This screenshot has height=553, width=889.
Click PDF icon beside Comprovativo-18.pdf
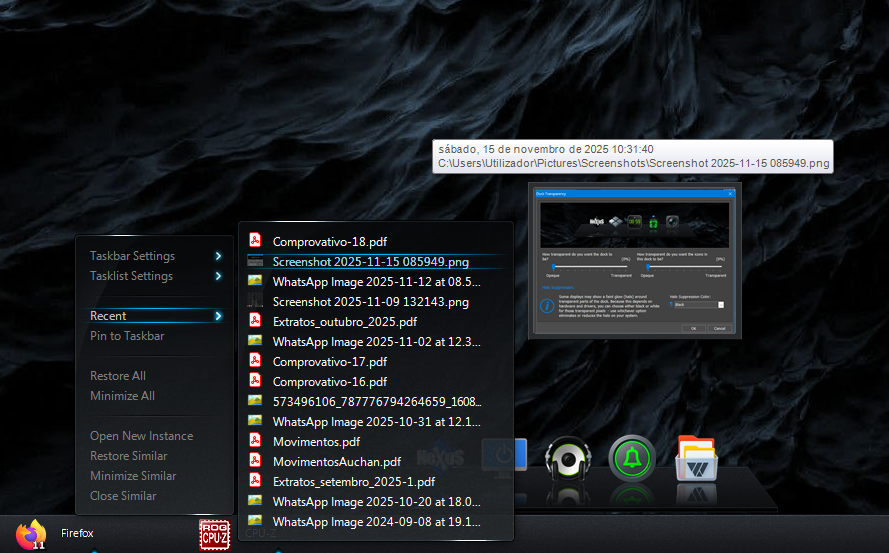pos(256,241)
